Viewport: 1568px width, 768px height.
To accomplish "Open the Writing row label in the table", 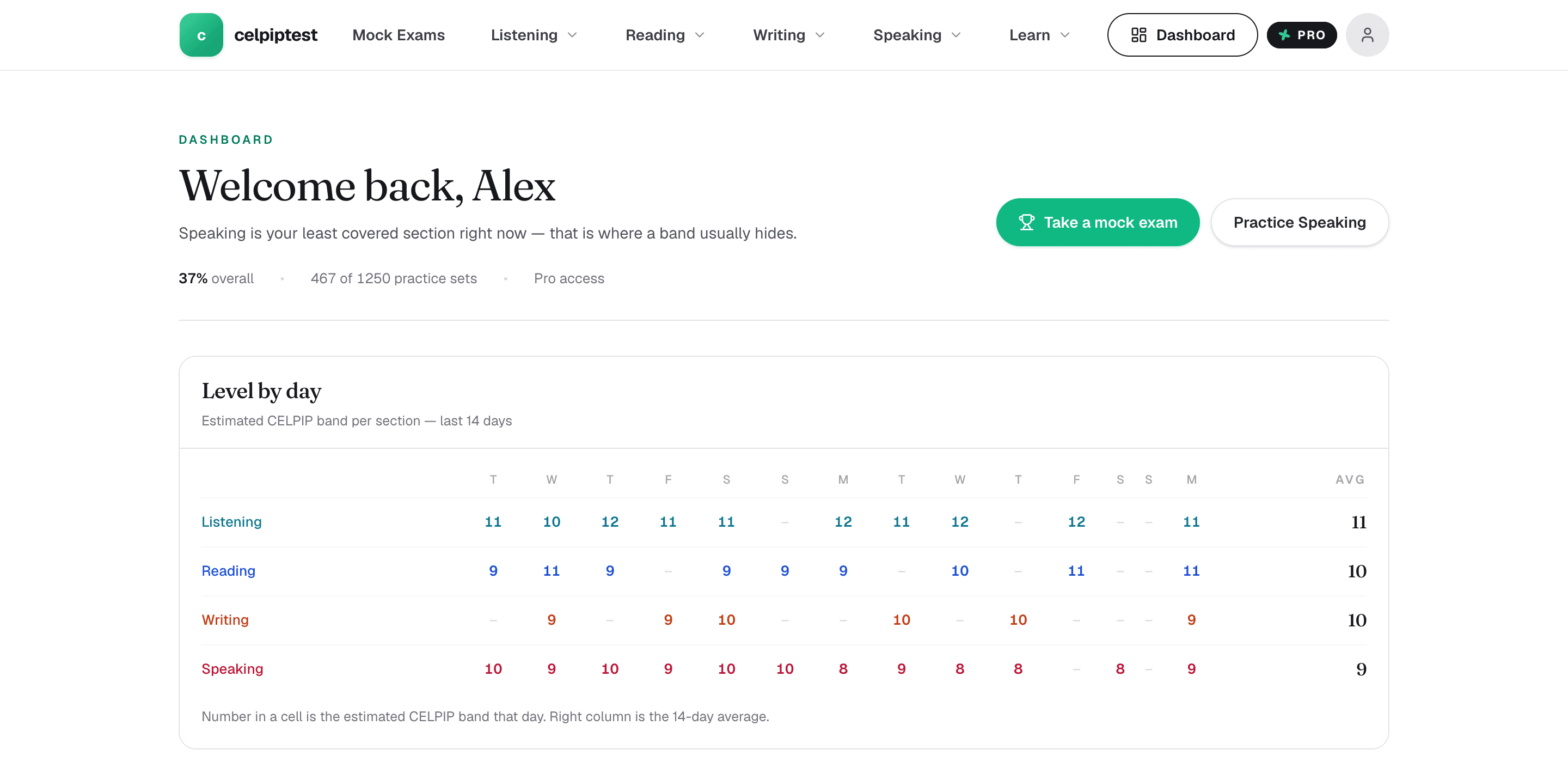I will [225, 619].
